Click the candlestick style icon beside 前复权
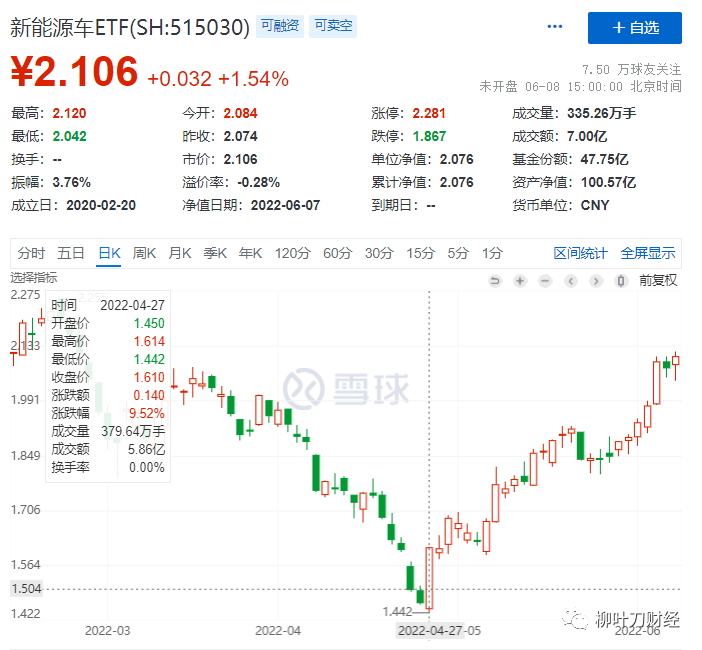 [x=621, y=281]
